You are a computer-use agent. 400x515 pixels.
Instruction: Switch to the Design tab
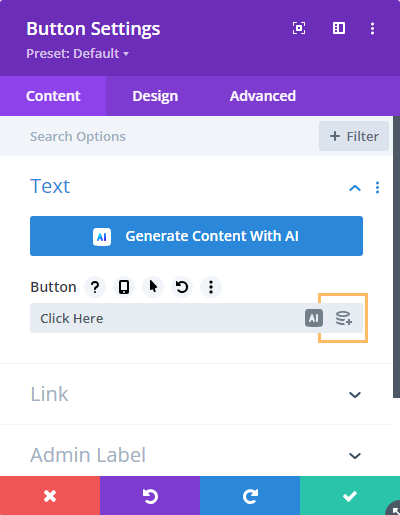155,96
